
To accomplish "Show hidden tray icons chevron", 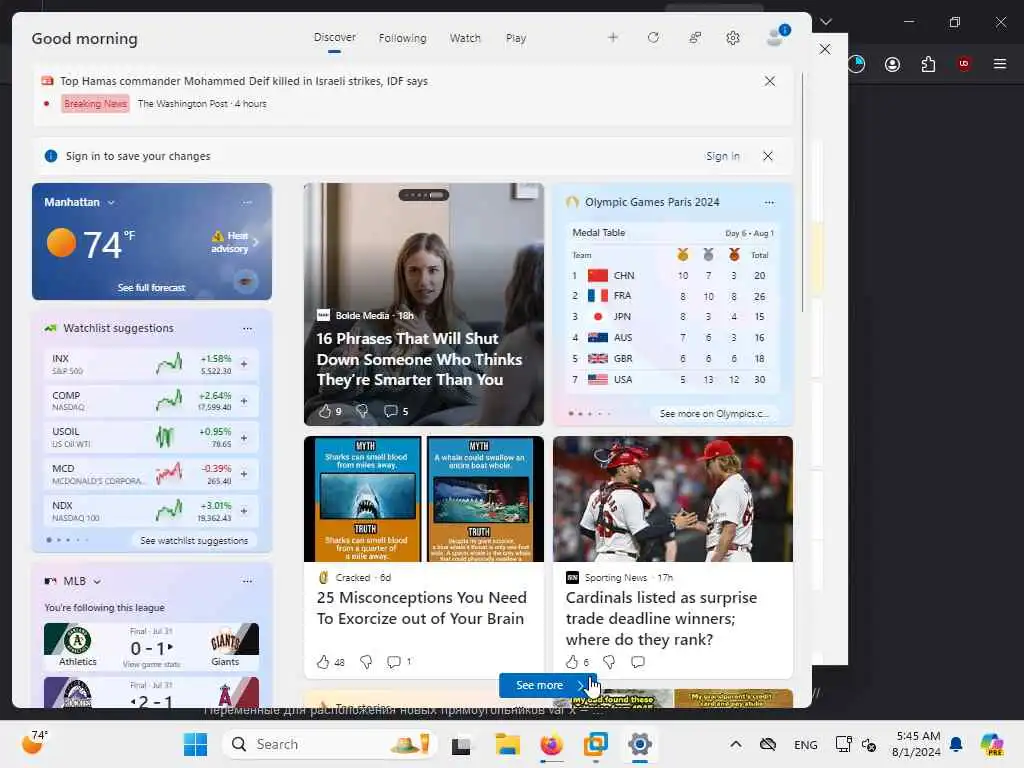I will [735, 744].
